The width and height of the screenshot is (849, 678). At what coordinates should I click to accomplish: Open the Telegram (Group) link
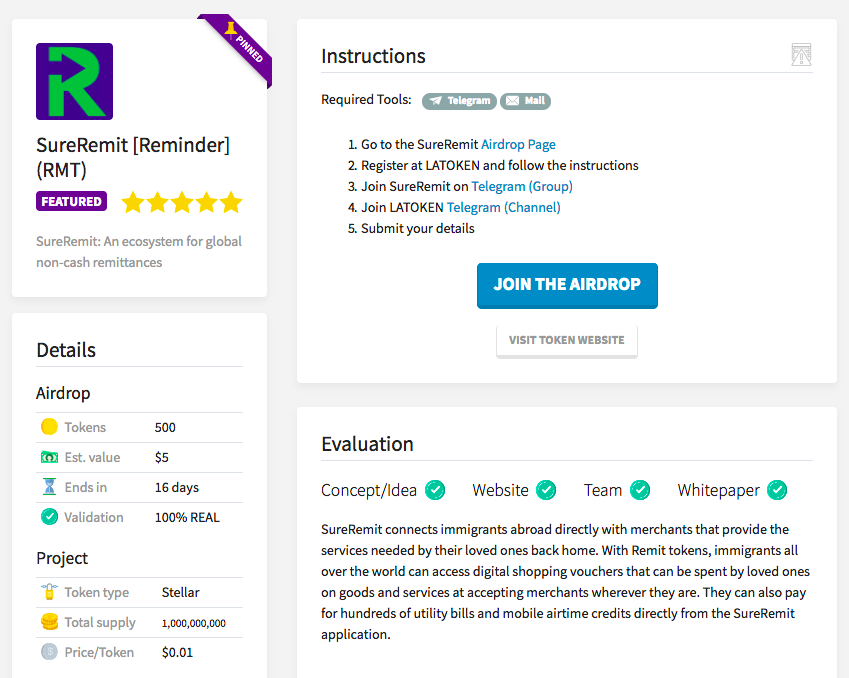[522, 186]
